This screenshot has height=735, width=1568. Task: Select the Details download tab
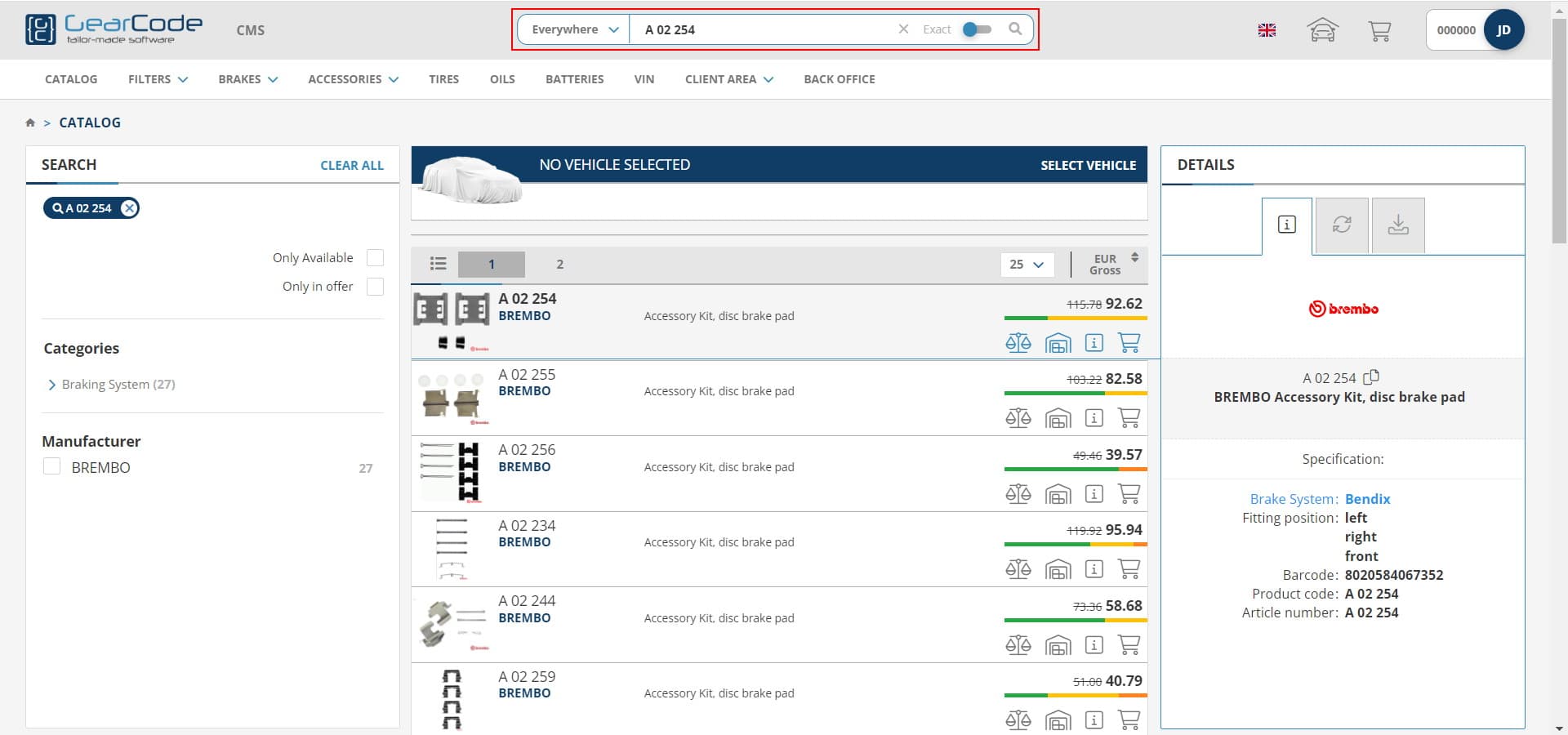(1398, 225)
